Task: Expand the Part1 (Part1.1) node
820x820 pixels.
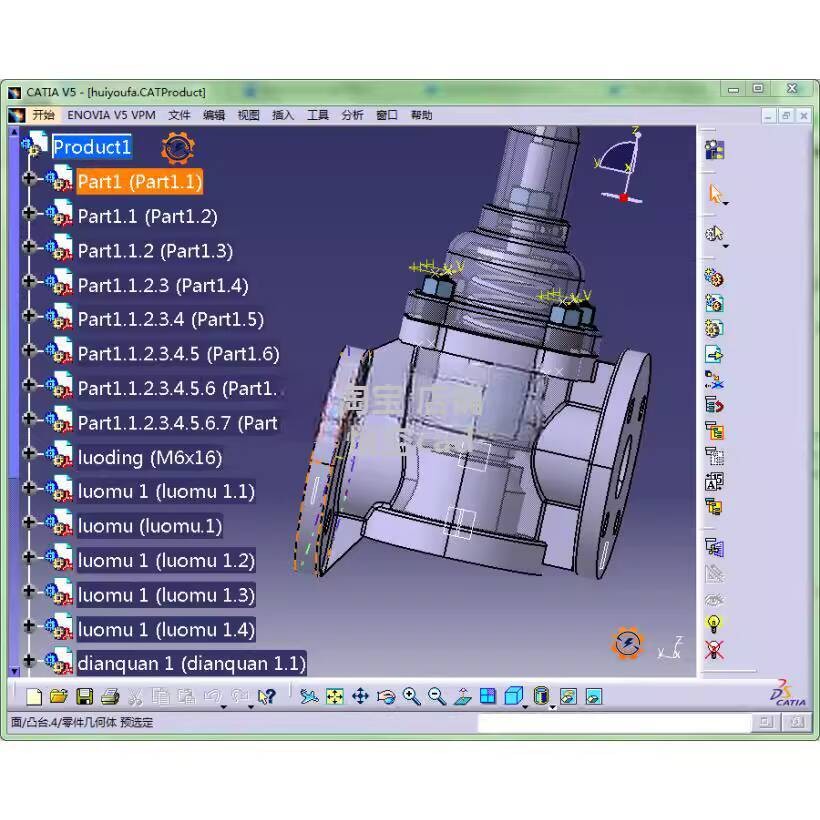Action: click(x=29, y=179)
